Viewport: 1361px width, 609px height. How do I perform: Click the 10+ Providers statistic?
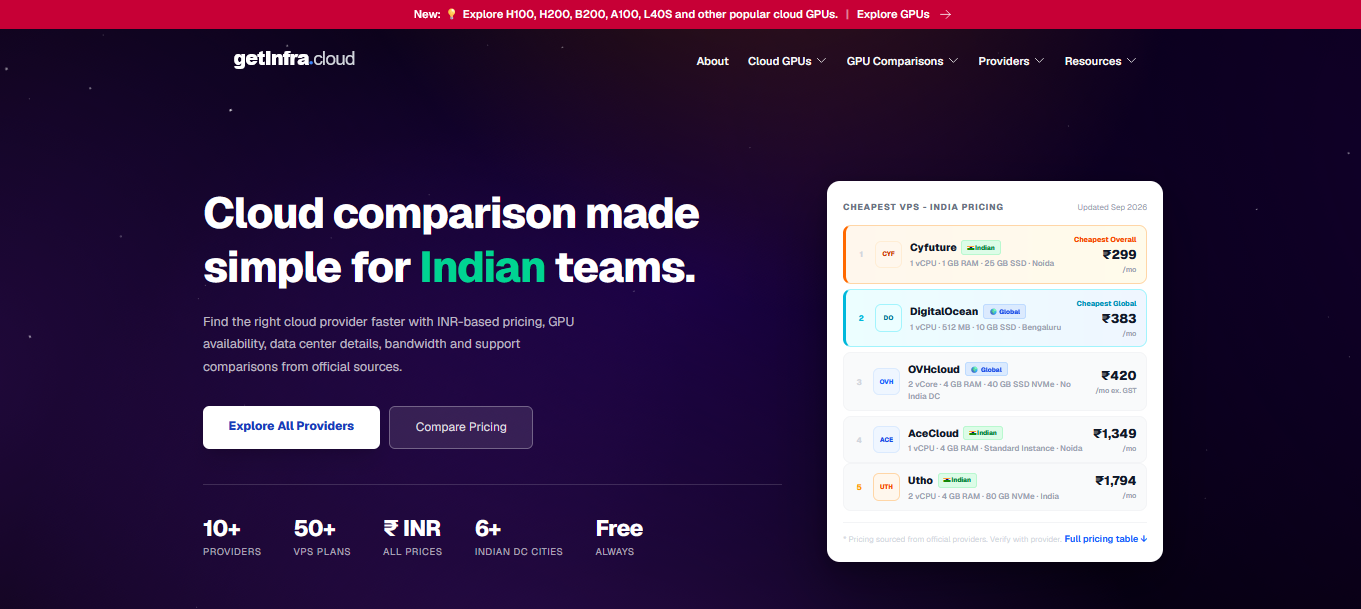[x=232, y=538]
